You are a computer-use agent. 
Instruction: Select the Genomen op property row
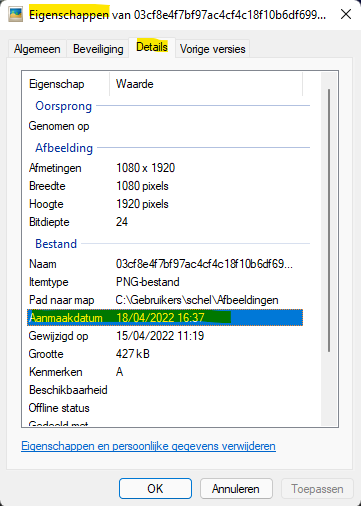(x=165, y=126)
